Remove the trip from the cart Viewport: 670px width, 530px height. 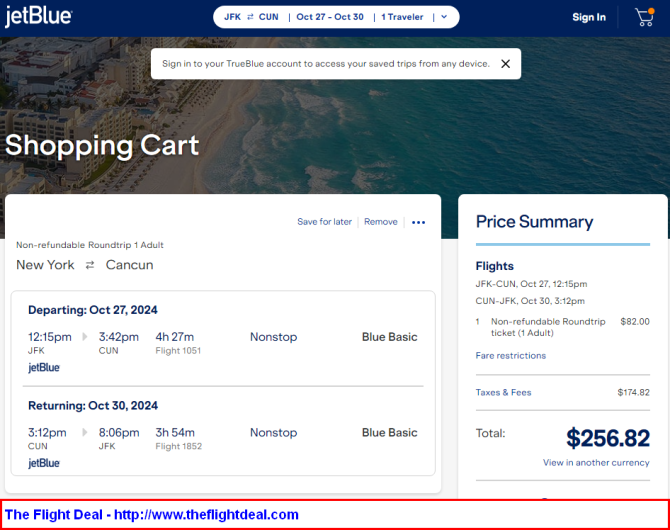[x=381, y=222]
